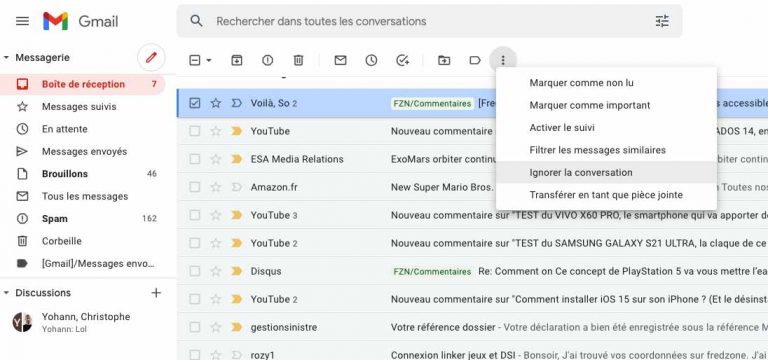Tick the gestionsinistre email checkbox

[x=194, y=327]
